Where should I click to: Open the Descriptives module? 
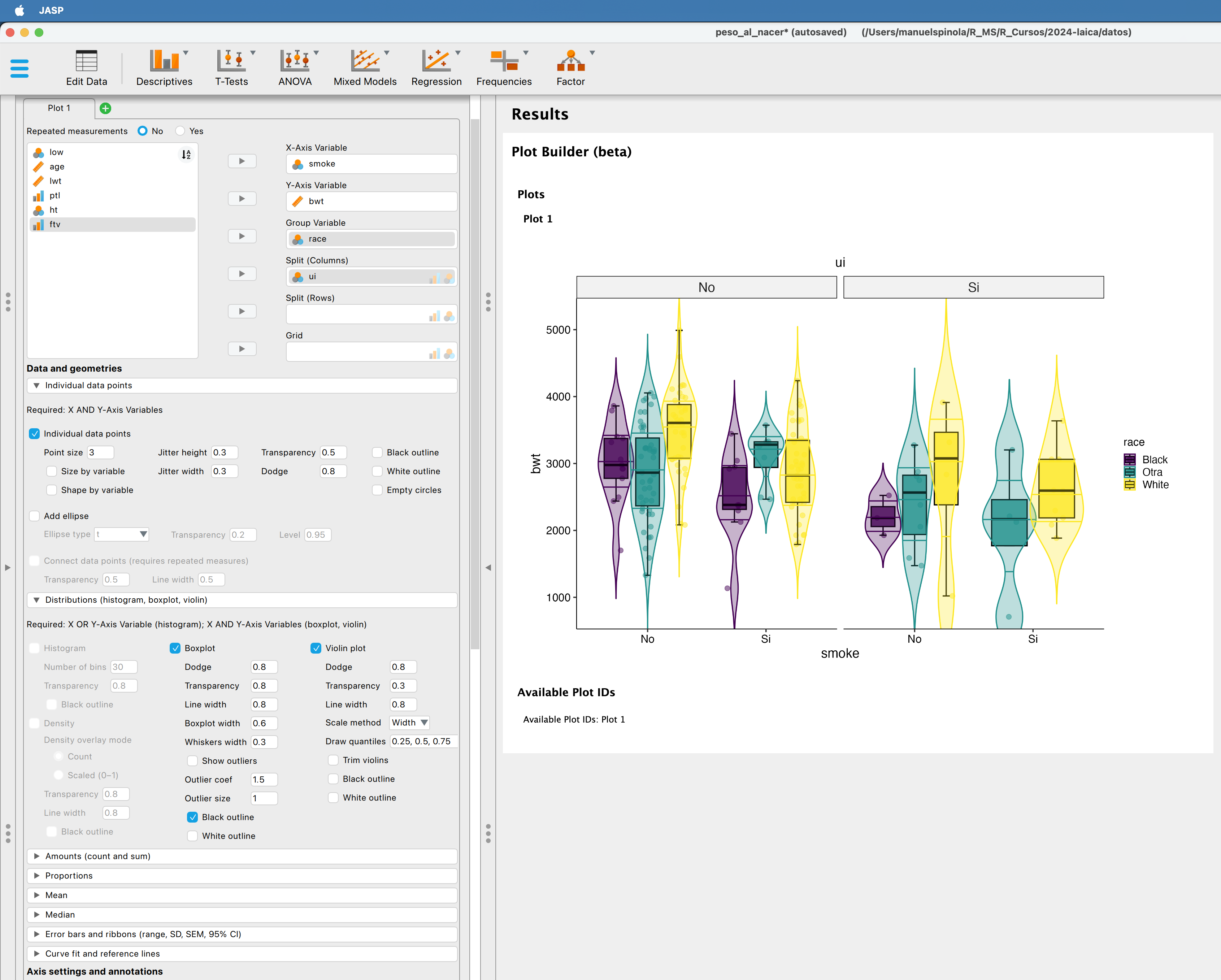tap(164, 68)
